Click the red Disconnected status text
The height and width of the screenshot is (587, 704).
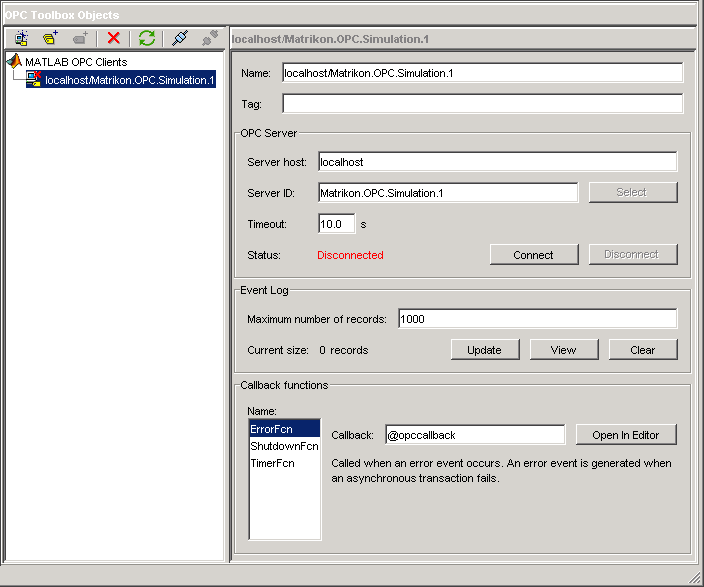(350, 255)
